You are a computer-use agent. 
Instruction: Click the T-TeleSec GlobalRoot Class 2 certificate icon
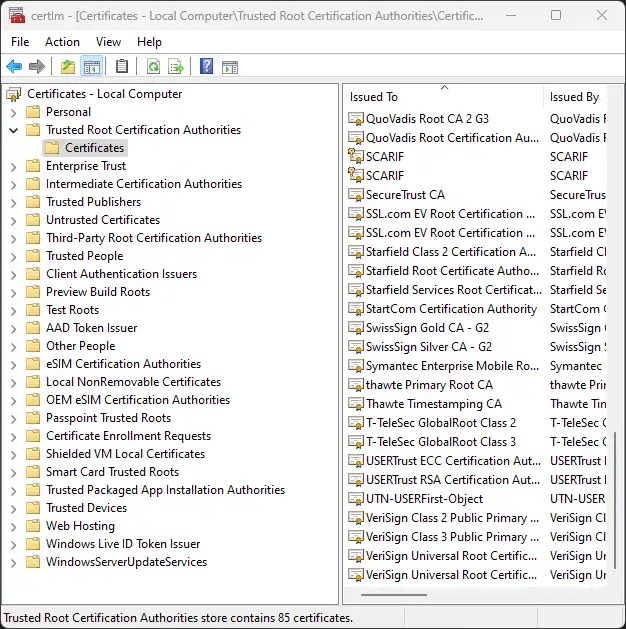tap(356, 423)
